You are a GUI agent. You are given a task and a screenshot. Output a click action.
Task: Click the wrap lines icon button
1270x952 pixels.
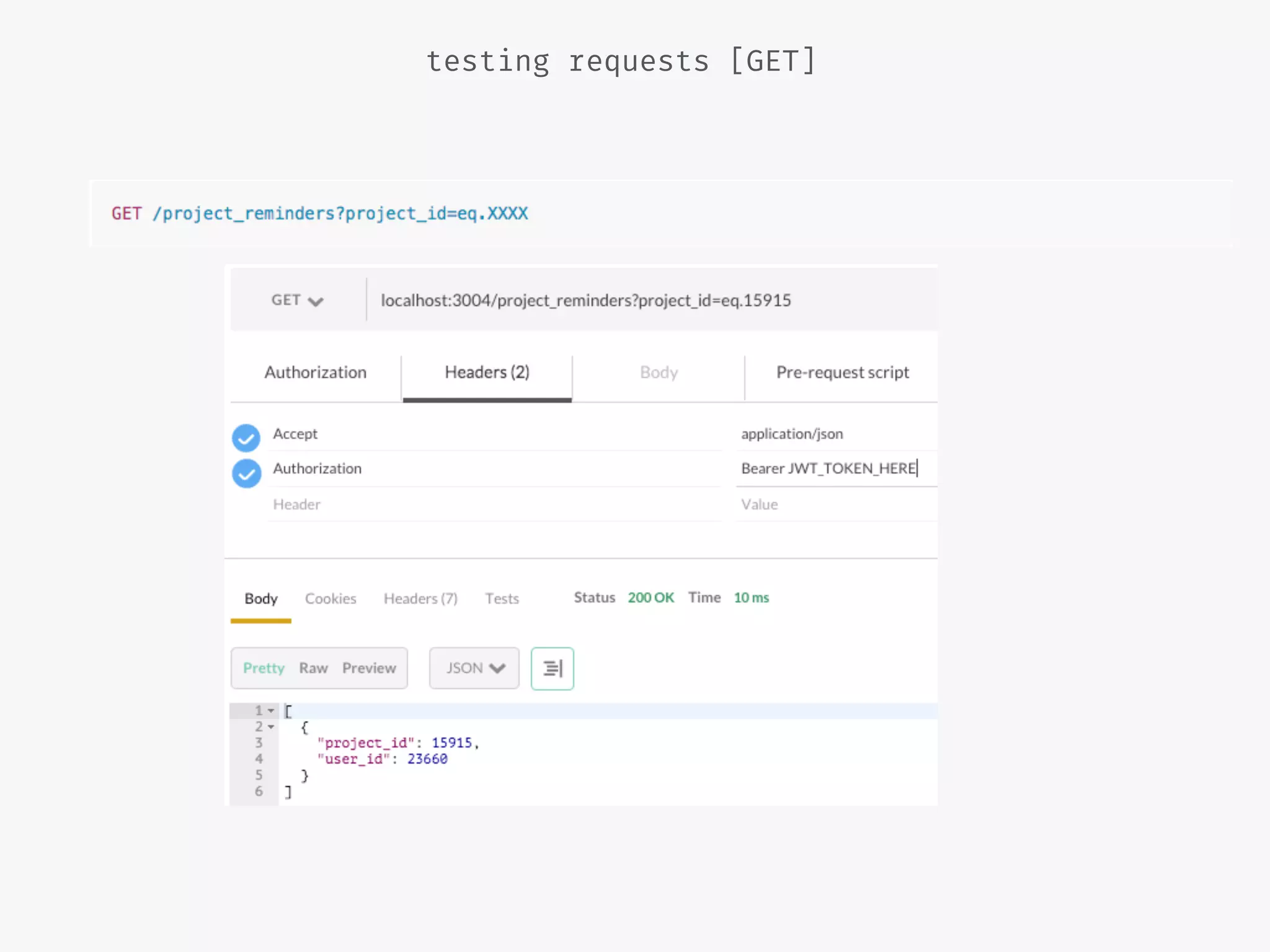point(552,668)
